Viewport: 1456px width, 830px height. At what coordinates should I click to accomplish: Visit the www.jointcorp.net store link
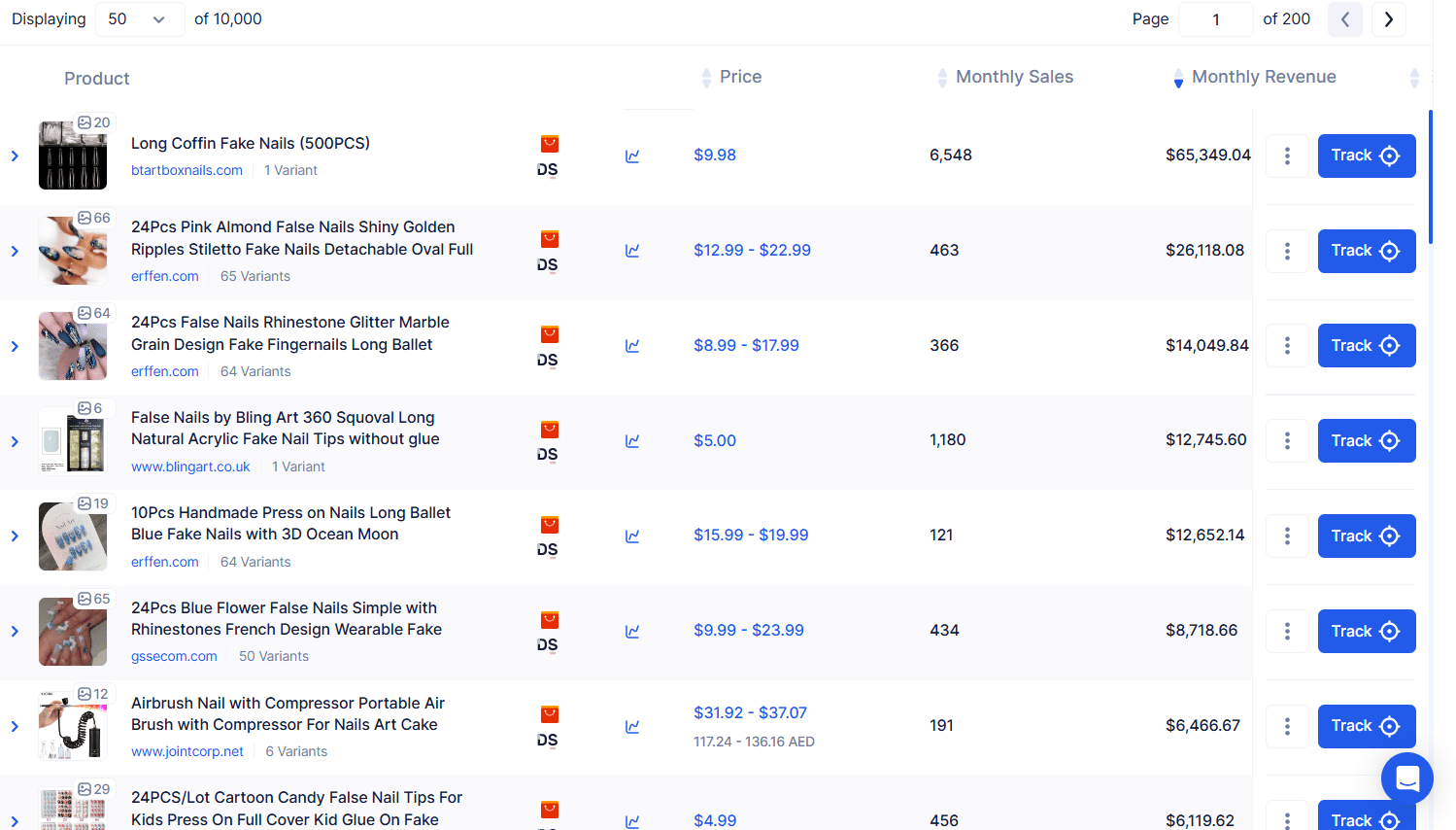tap(187, 751)
